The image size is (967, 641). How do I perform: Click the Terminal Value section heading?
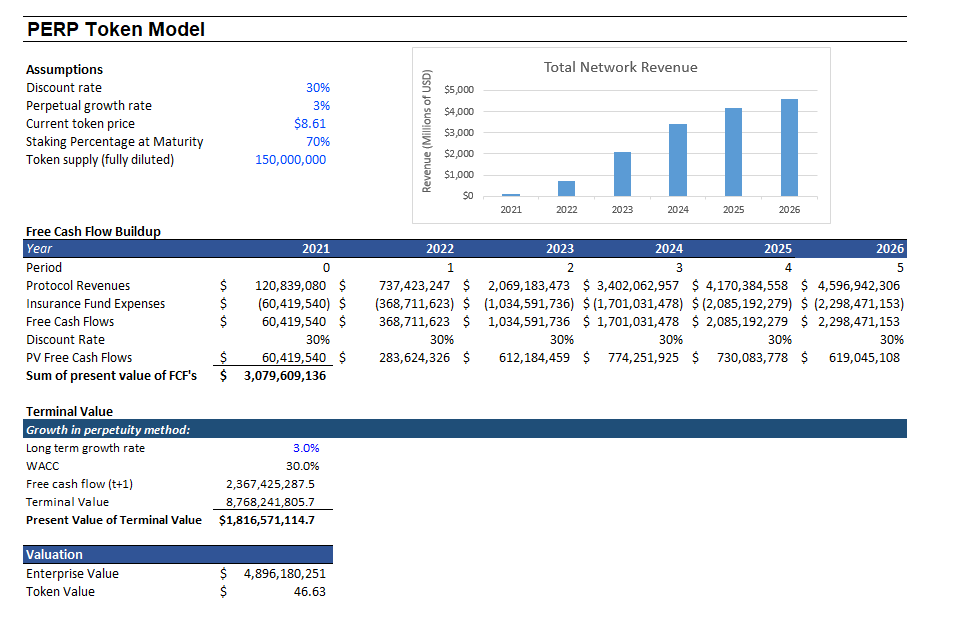pos(69,411)
